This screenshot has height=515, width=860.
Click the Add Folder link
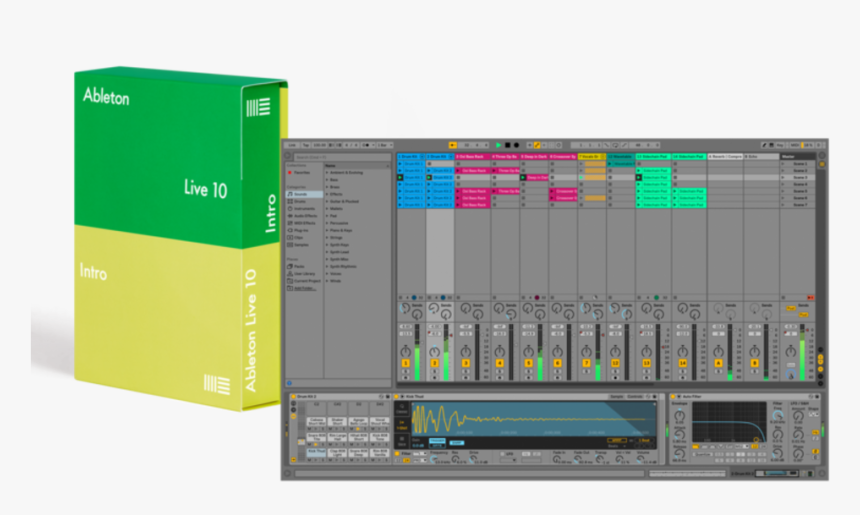point(305,288)
